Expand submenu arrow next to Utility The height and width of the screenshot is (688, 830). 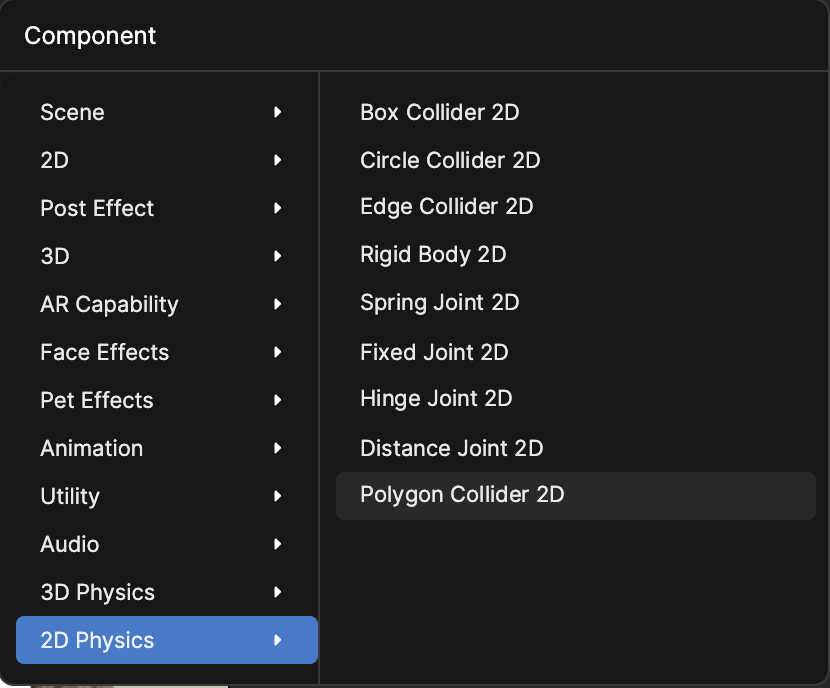coord(277,496)
